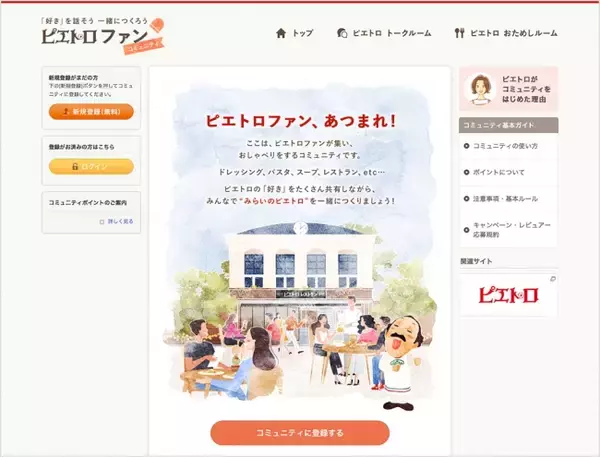Viewport: 600px width, 457px height.
Task: Click the red ピエトロ related-site banner
Action: (x=508, y=295)
